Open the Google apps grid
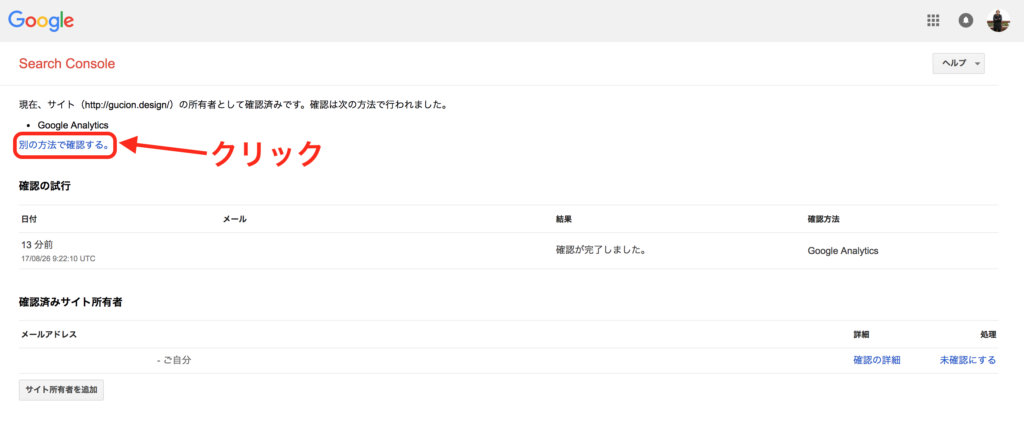This screenshot has height=434, width=1024. (933, 20)
